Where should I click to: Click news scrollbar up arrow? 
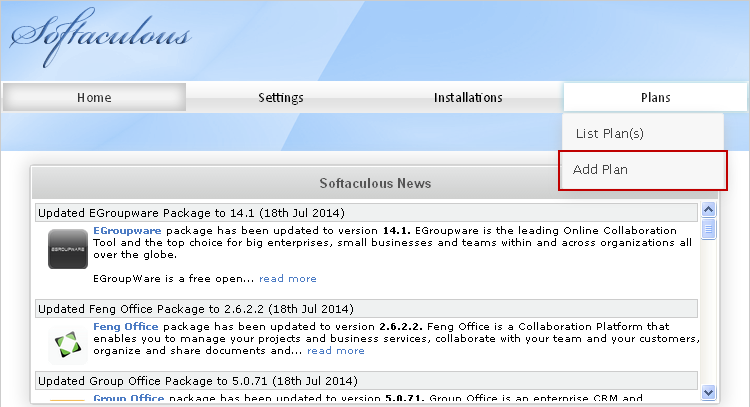point(708,209)
